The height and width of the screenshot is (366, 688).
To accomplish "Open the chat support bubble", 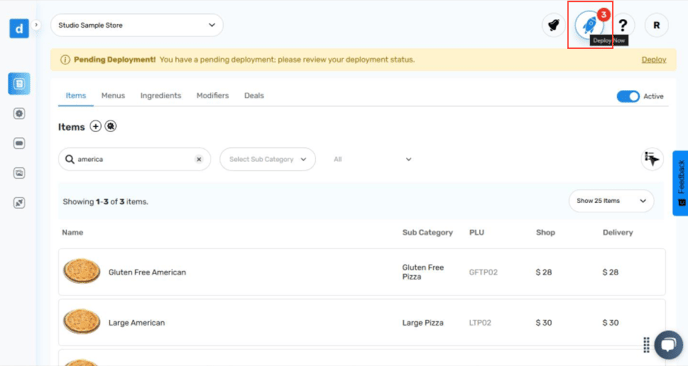I will point(668,344).
